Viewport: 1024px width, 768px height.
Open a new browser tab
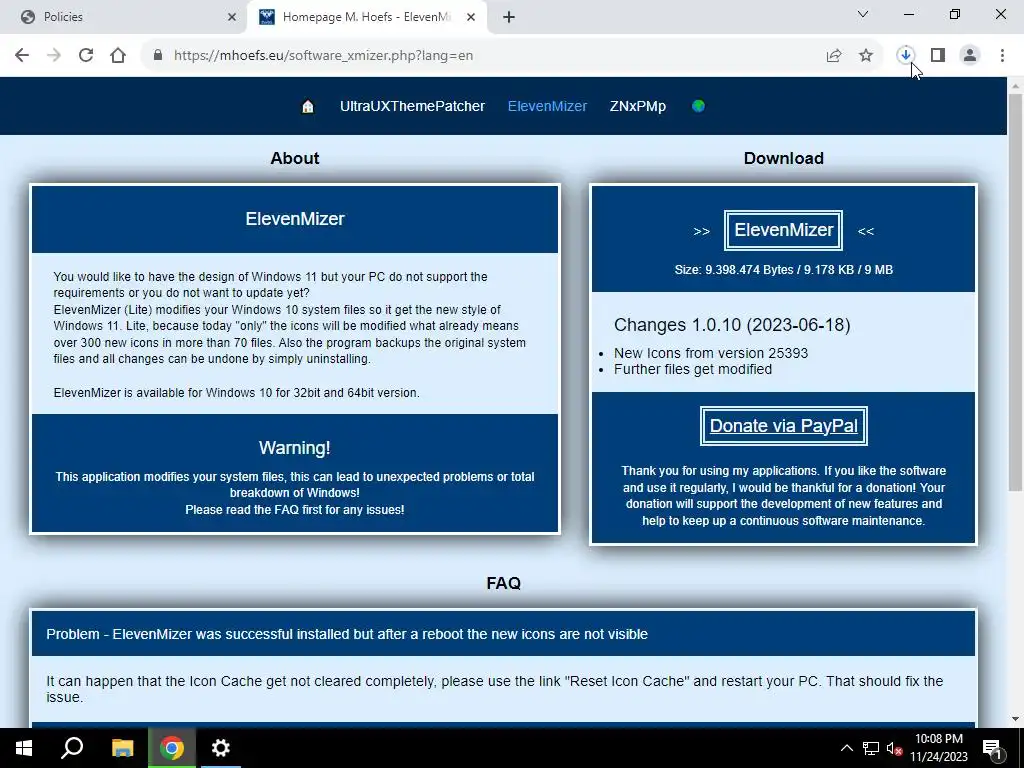[509, 17]
